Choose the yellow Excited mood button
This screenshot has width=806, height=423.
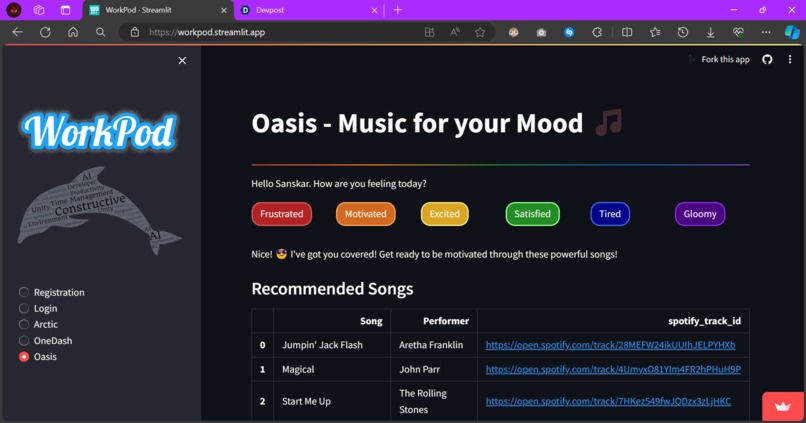[x=445, y=214]
